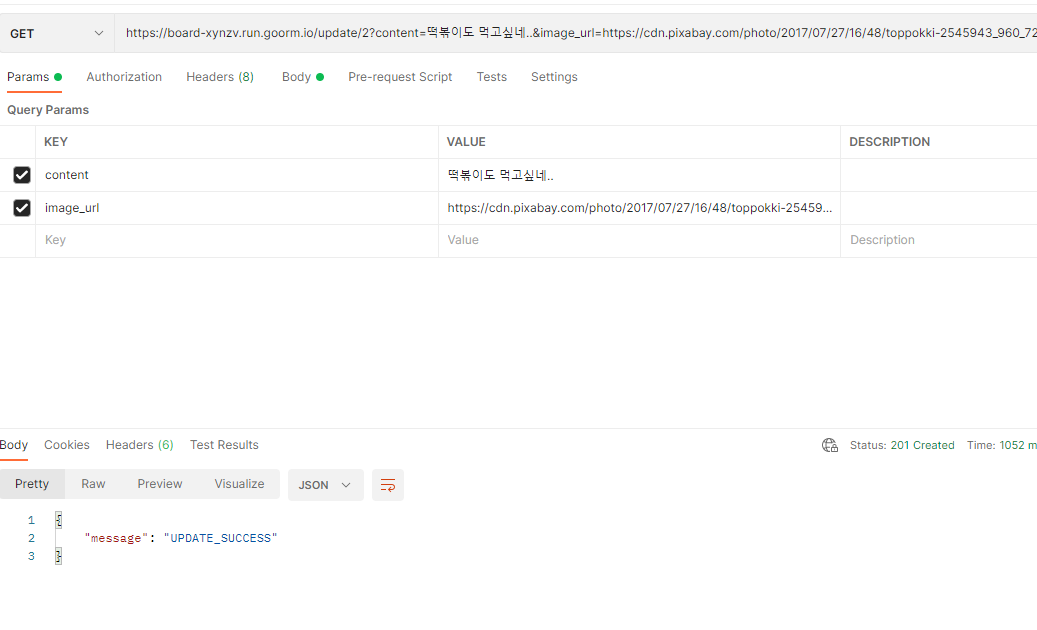Click the content key cell
The width and height of the screenshot is (1037, 630).
[237, 175]
